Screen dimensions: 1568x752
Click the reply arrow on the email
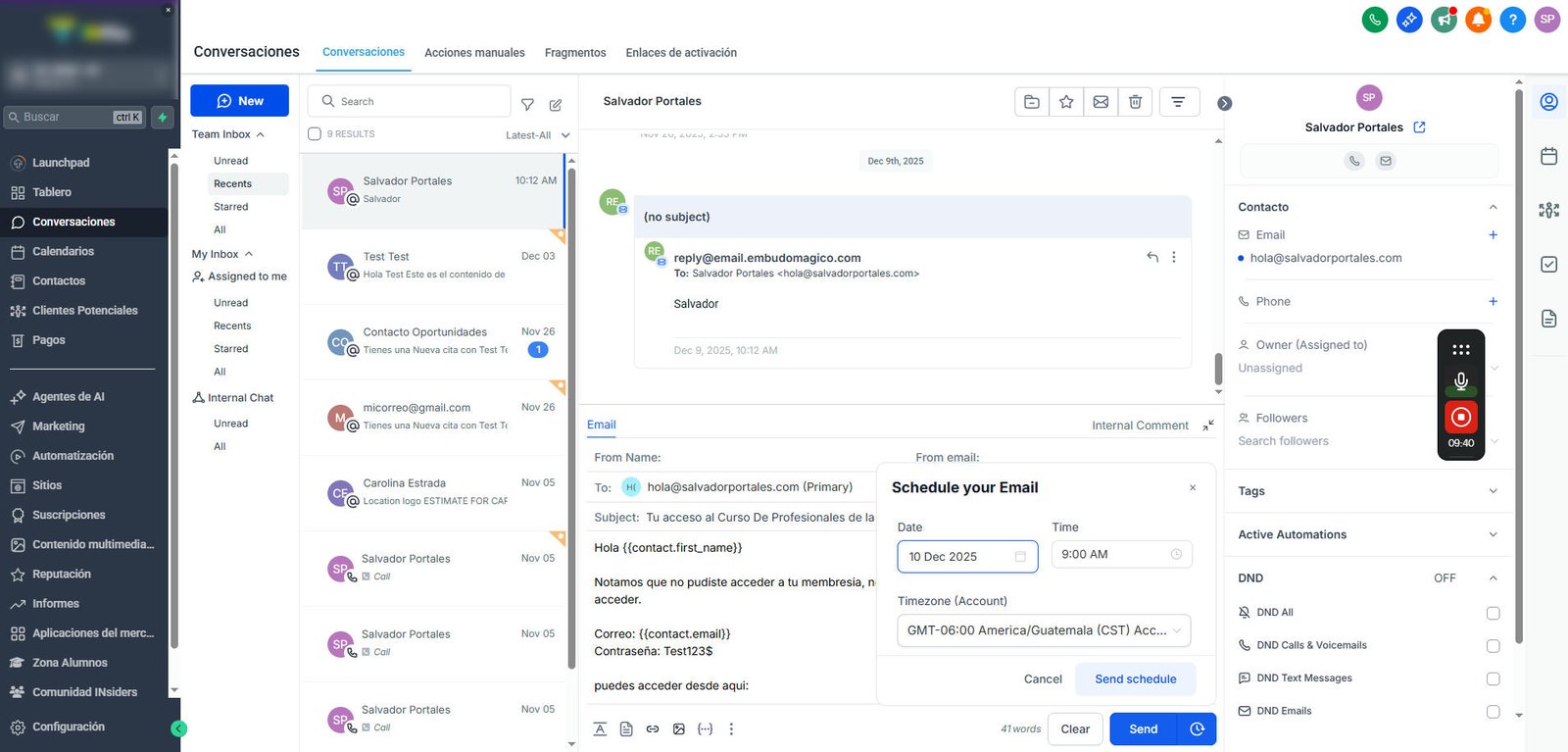[1152, 257]
